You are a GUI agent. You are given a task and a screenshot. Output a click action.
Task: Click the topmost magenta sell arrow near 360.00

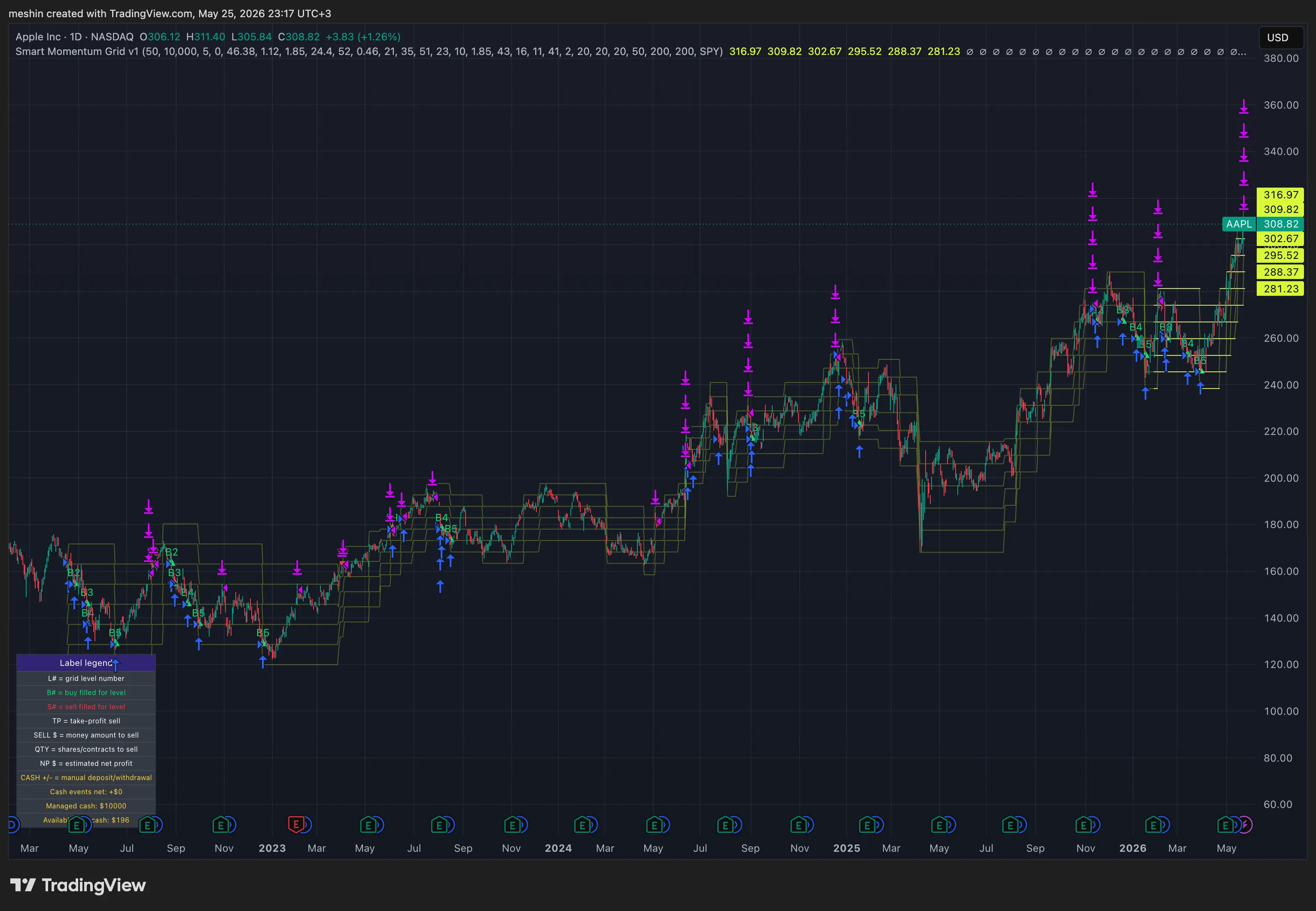(1243, 107)
